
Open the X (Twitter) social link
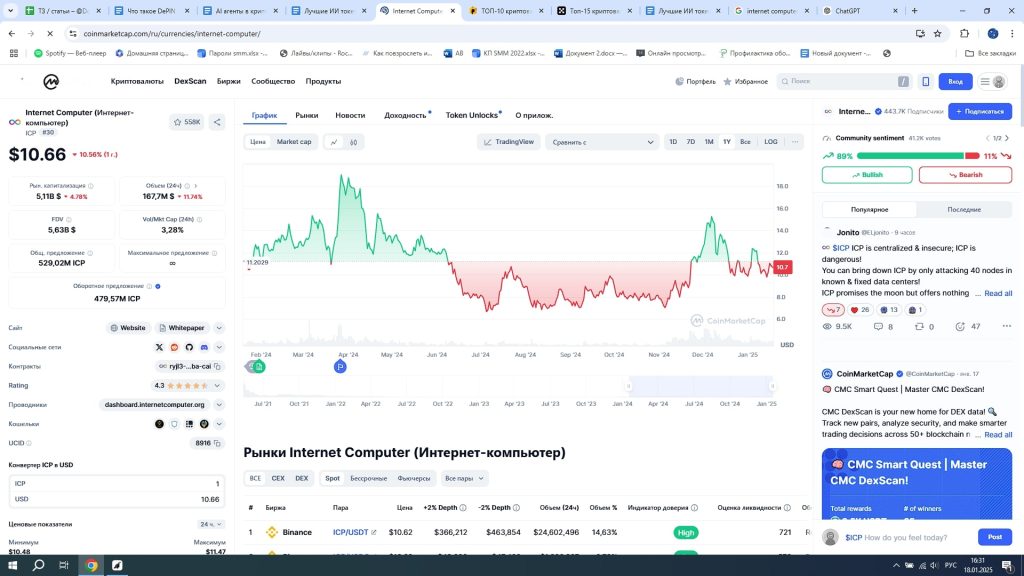[159, 347]
